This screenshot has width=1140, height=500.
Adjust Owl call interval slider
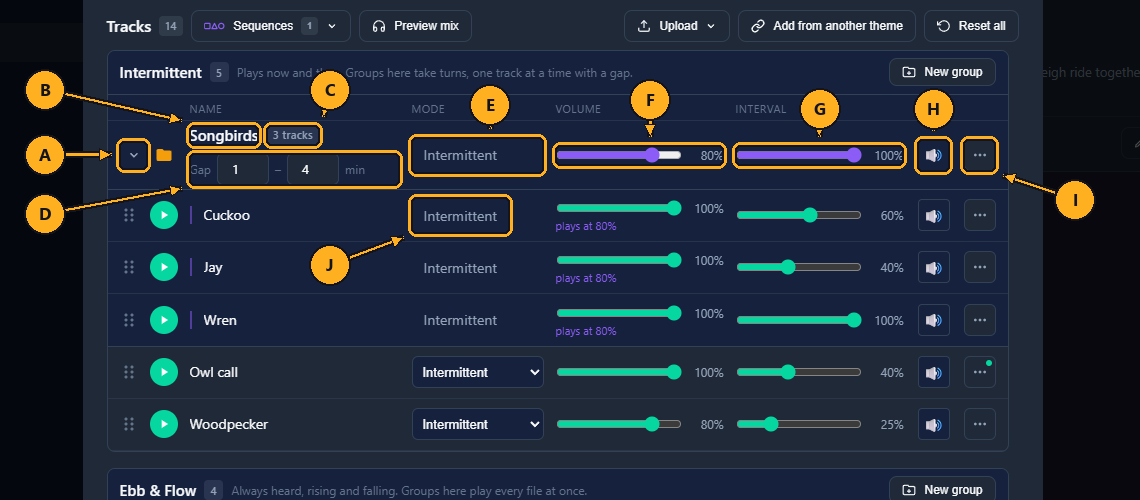(799, 372)
